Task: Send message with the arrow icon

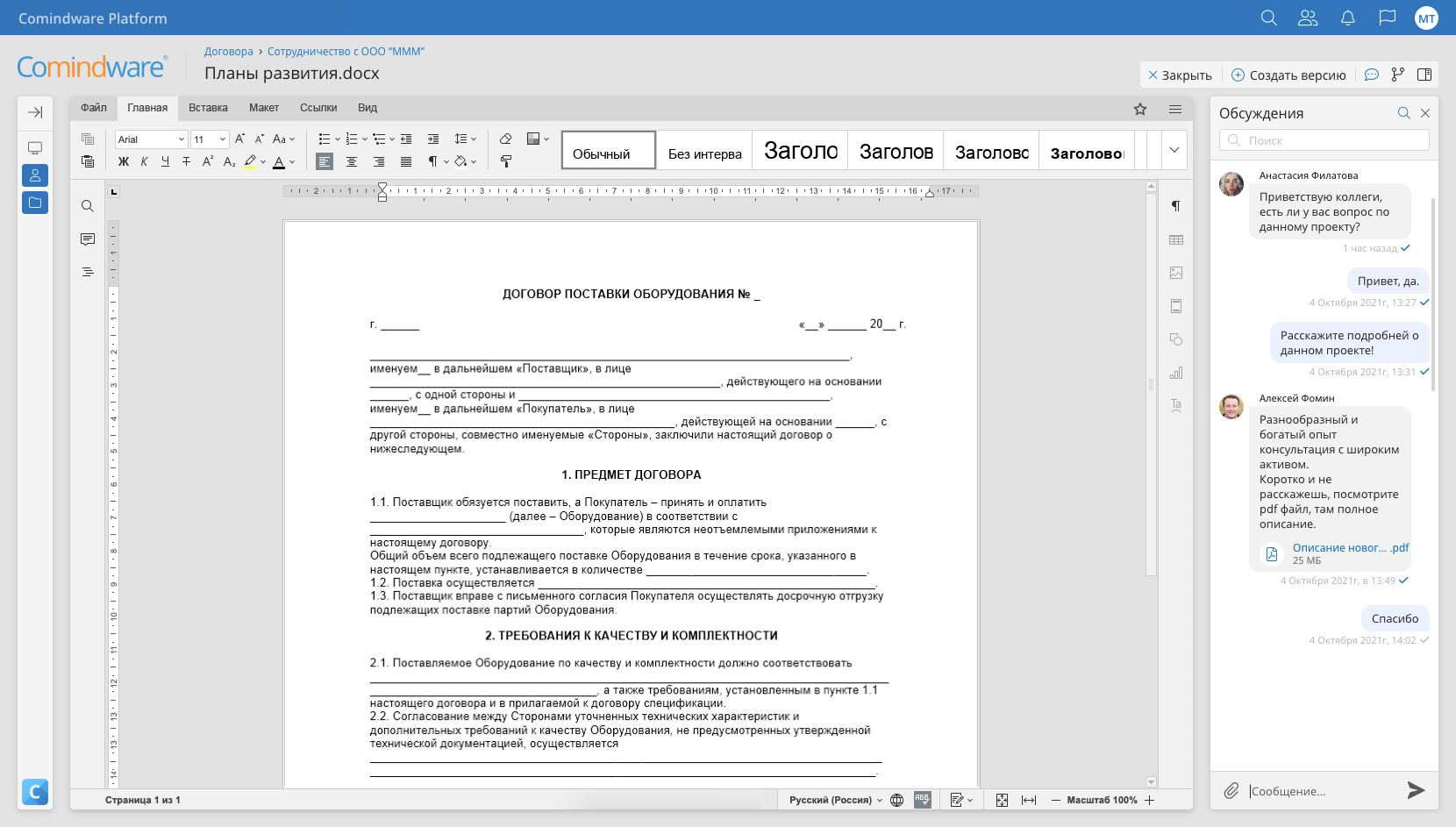Action: 1416,790
